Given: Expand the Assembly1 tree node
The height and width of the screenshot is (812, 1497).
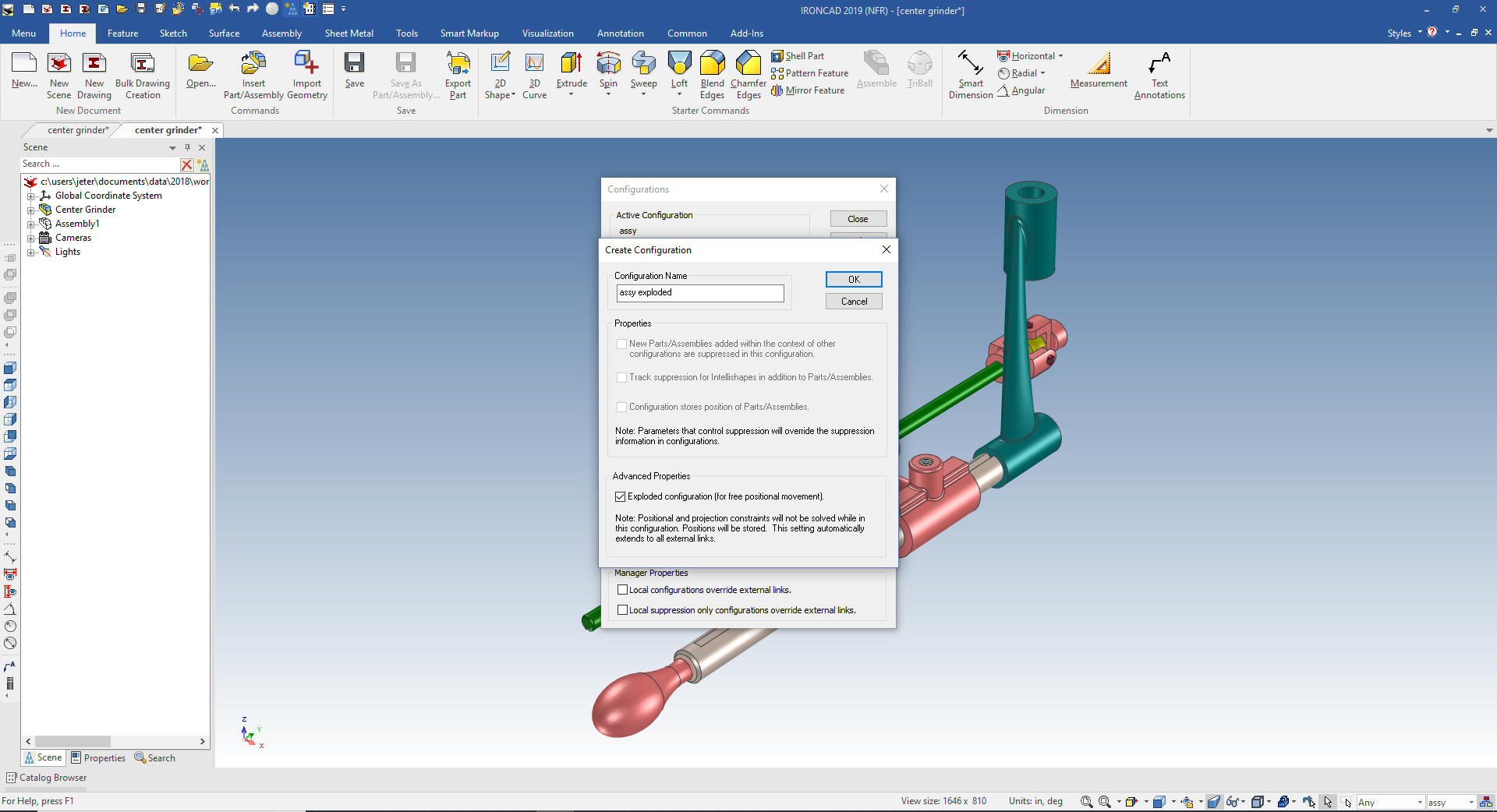Looking at the screenshot, I should point(31,224).
